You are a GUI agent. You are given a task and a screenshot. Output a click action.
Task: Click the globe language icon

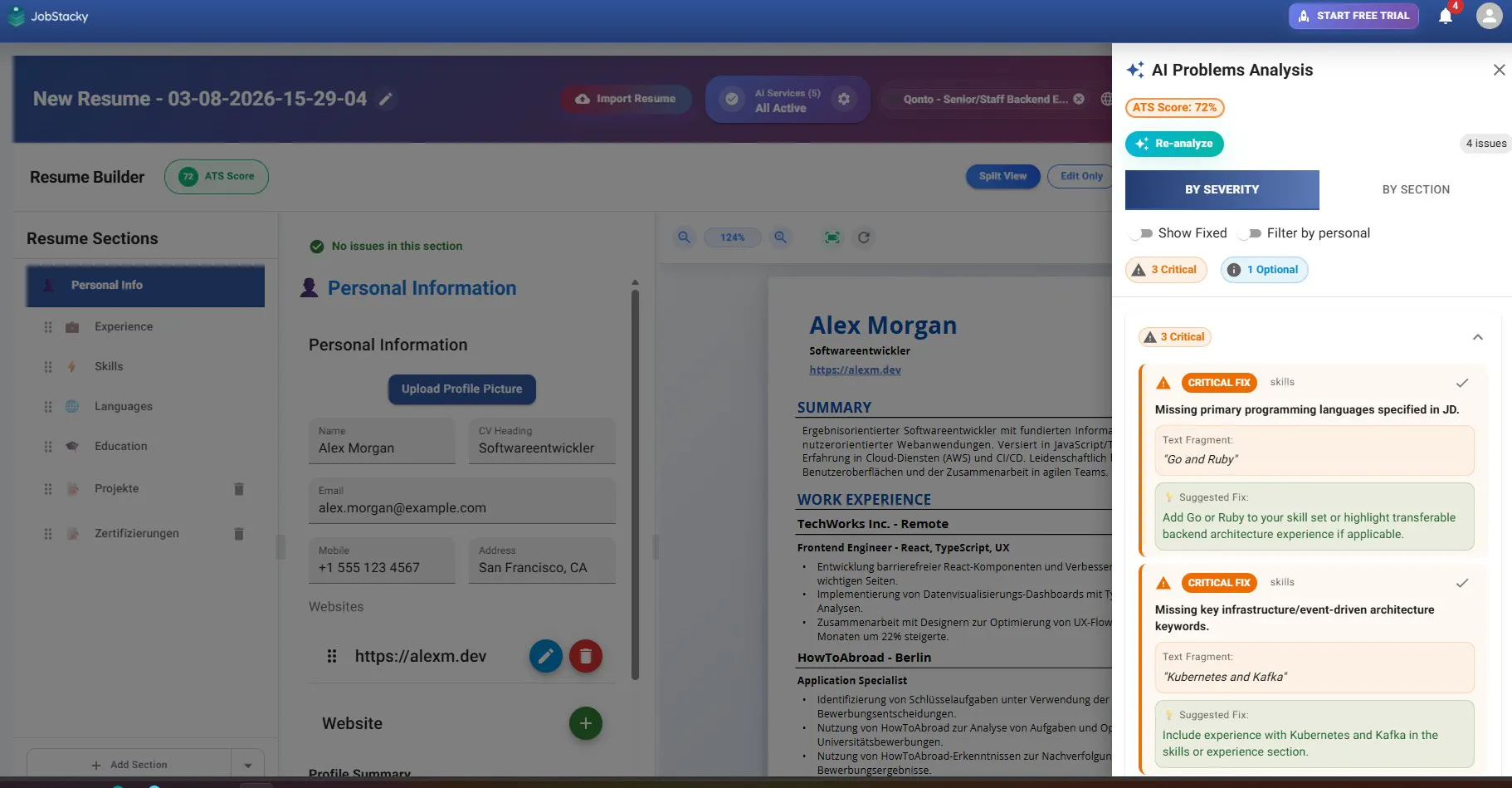click(1106, 99)
